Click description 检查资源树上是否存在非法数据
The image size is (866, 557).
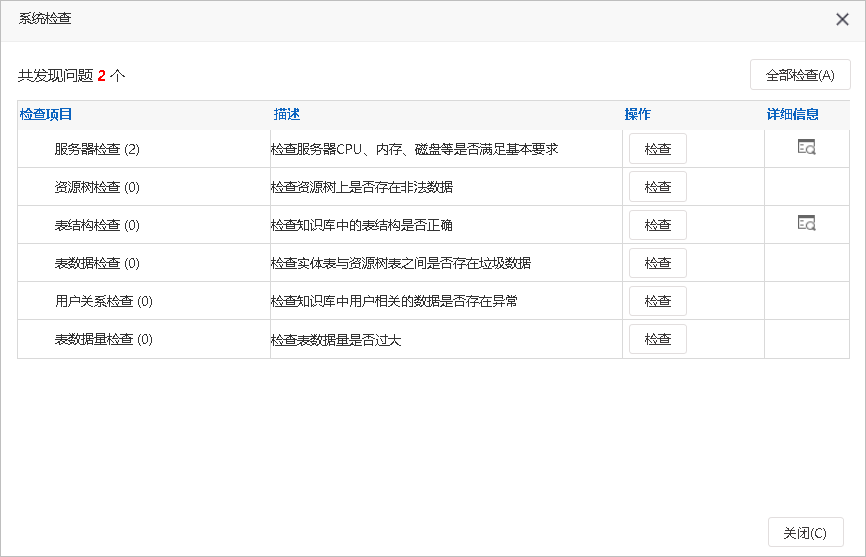click(x=362, y=187)
